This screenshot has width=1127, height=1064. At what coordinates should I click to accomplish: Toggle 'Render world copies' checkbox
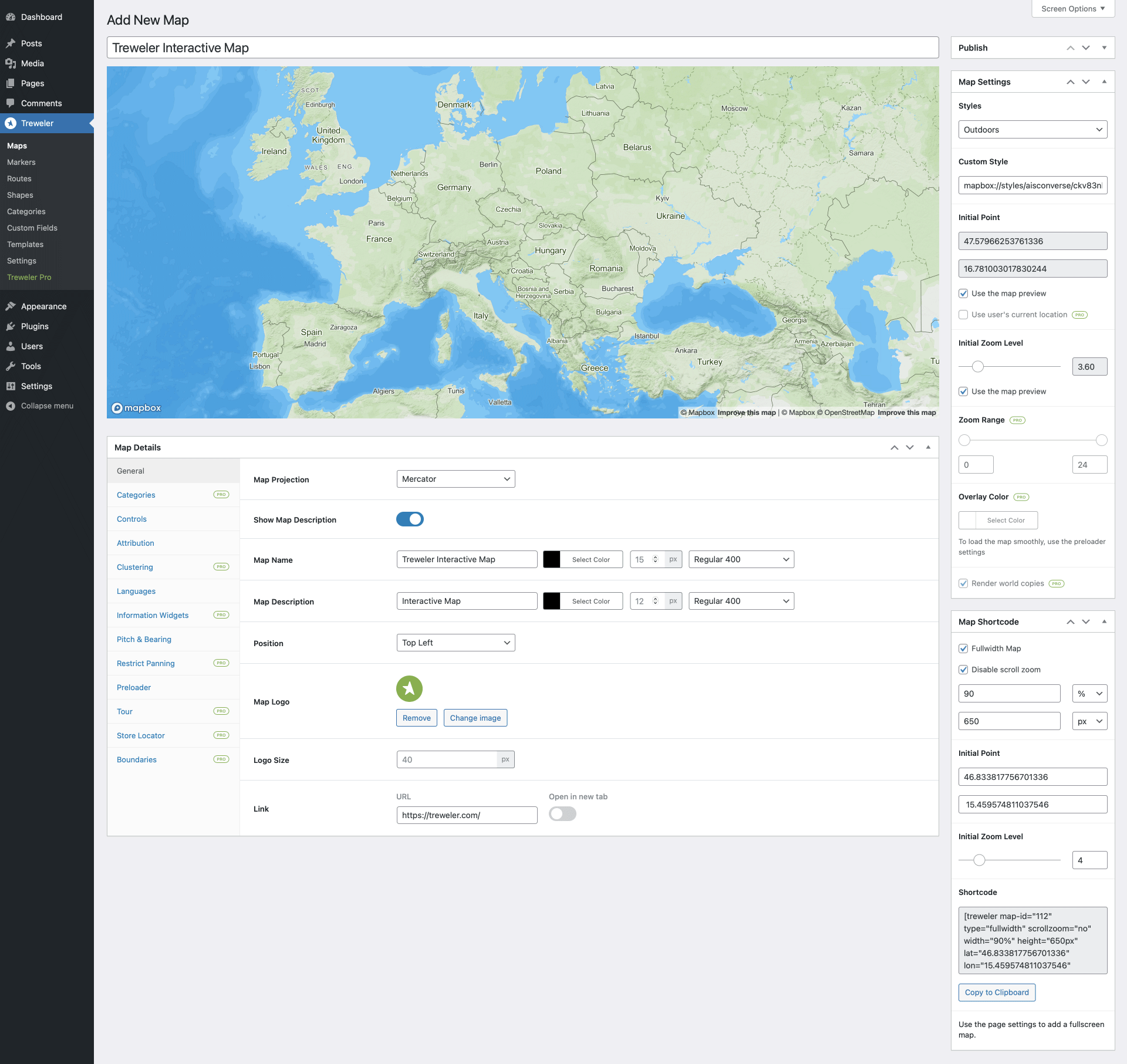963,583
